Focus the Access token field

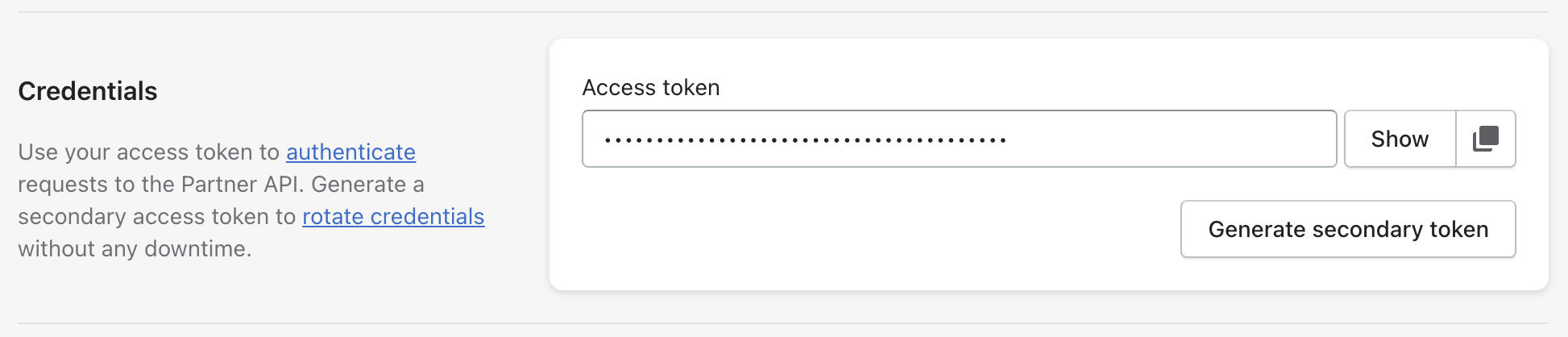click(960, 139)
